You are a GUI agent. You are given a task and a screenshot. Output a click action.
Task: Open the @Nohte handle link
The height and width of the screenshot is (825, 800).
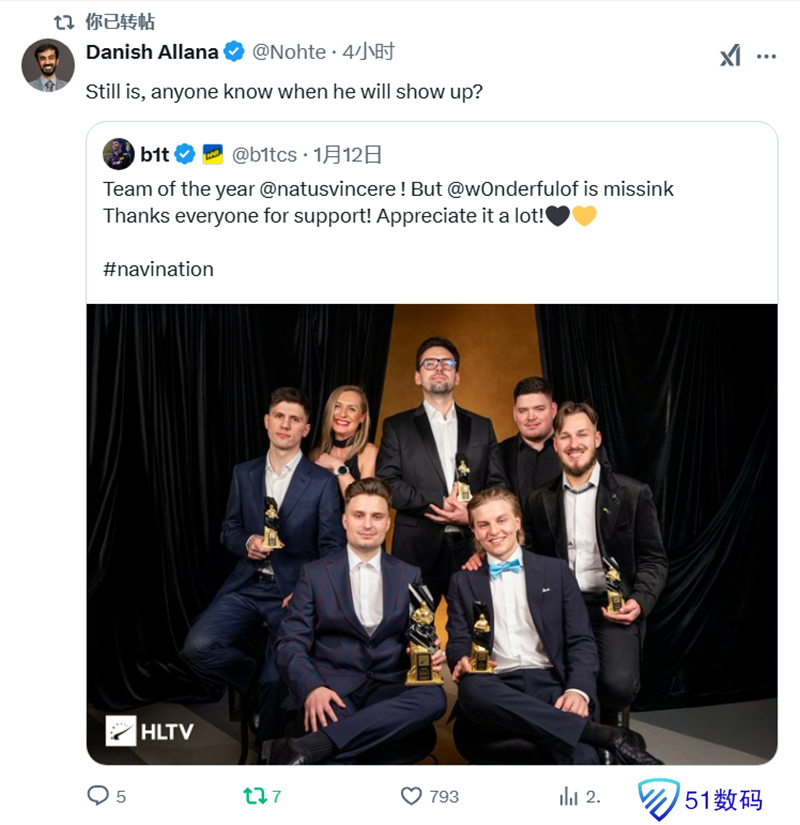(289, 51)
